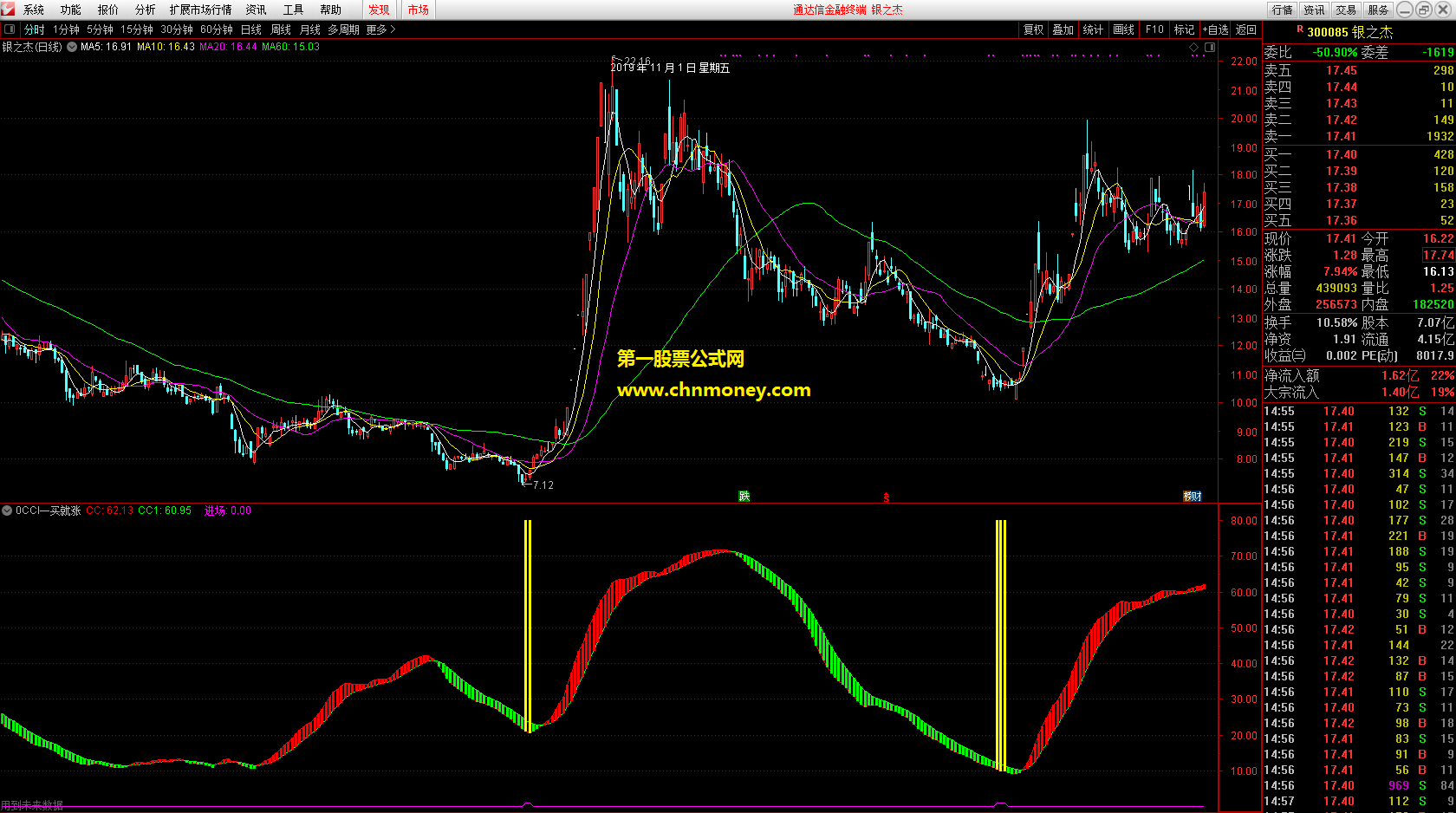Click the red R marker beside 300085
The image size is (1456, 813).
[x=1300, y=29]
